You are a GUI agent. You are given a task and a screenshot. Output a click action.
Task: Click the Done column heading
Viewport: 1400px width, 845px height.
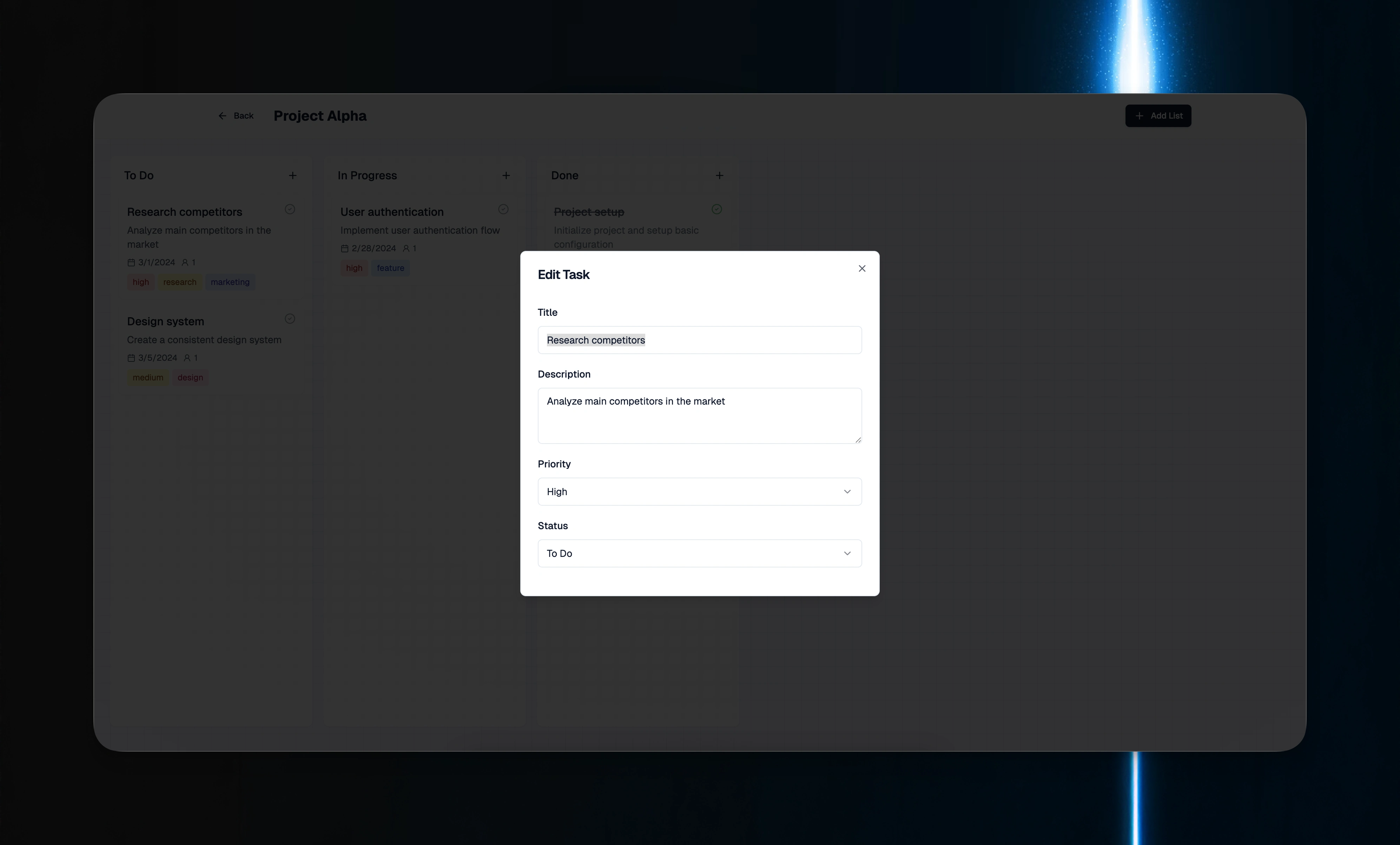[564, 175]
